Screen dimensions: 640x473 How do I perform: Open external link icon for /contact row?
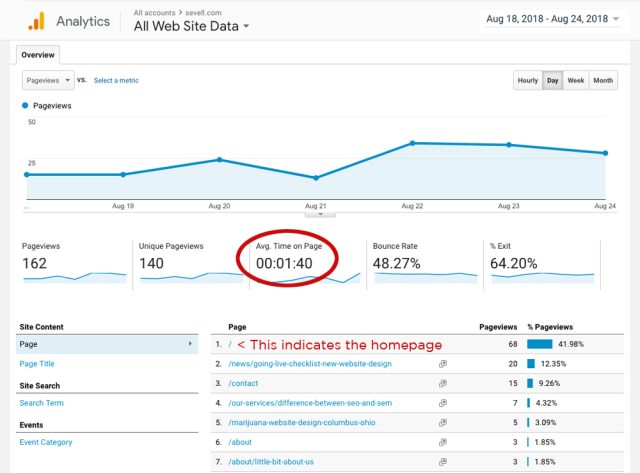443,383
